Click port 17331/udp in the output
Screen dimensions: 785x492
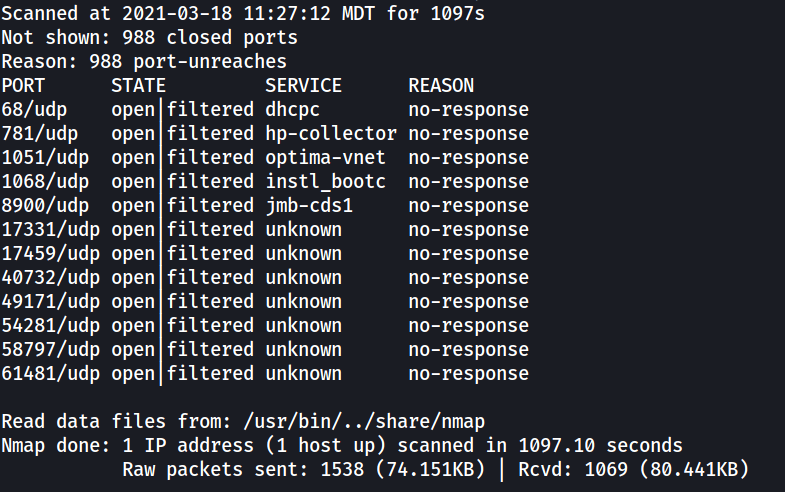[x=51, y=230]
